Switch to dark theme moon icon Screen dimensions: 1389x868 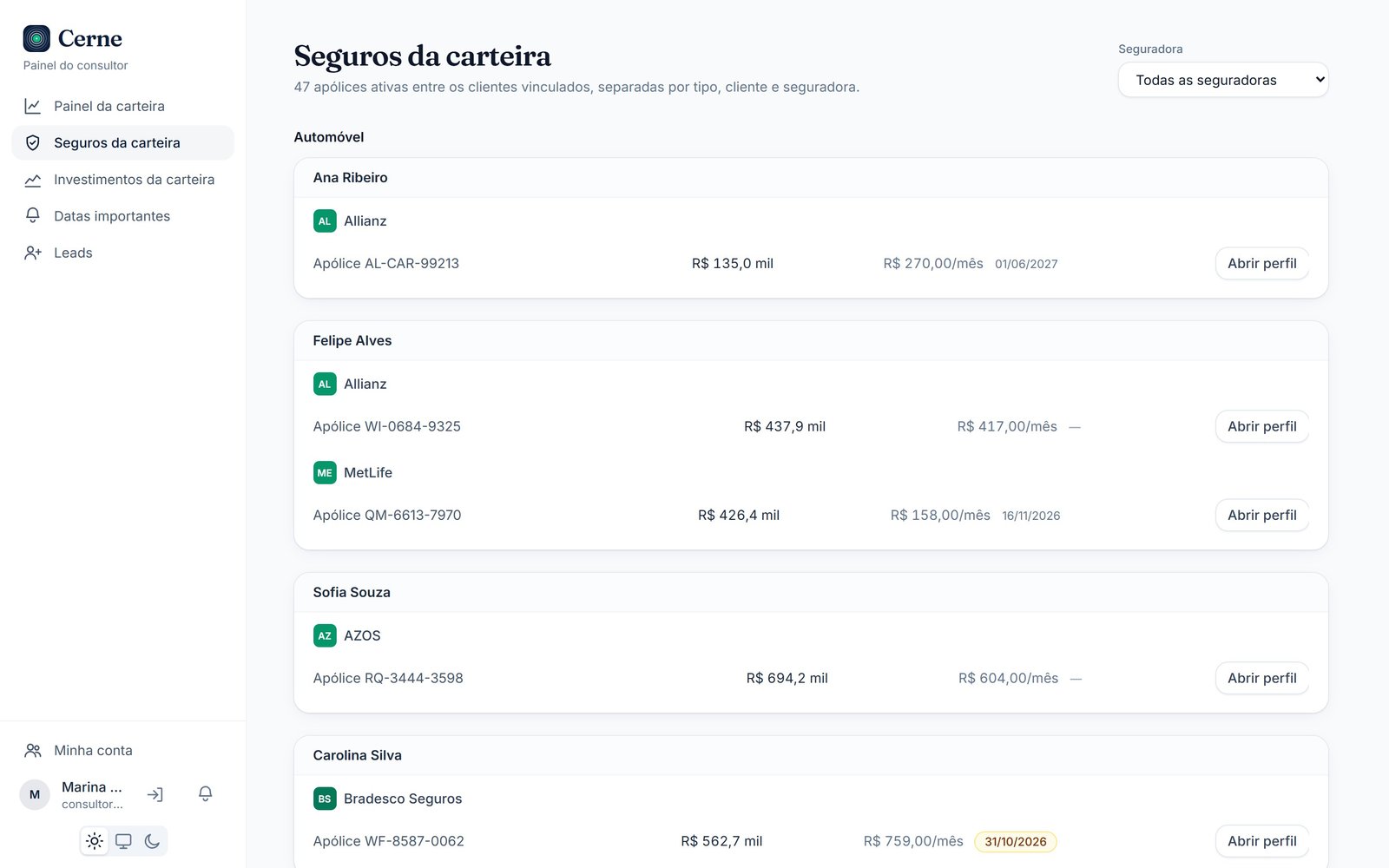point(152,841)
